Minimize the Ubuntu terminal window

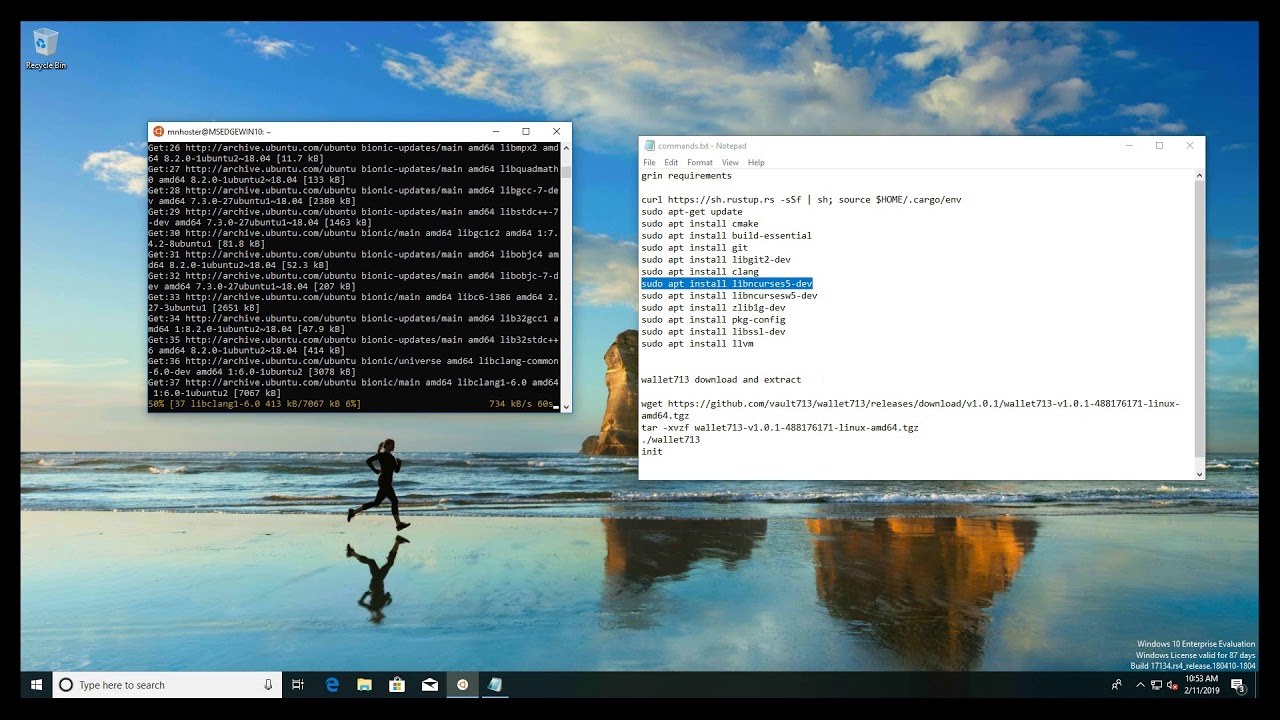coord(495,131)
